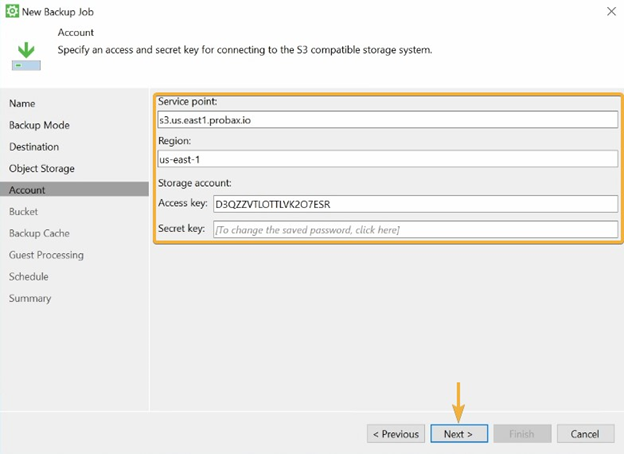Viewport: 624px width, 454px height.
Task: Click the Next > button
Action: pos(459,434)
